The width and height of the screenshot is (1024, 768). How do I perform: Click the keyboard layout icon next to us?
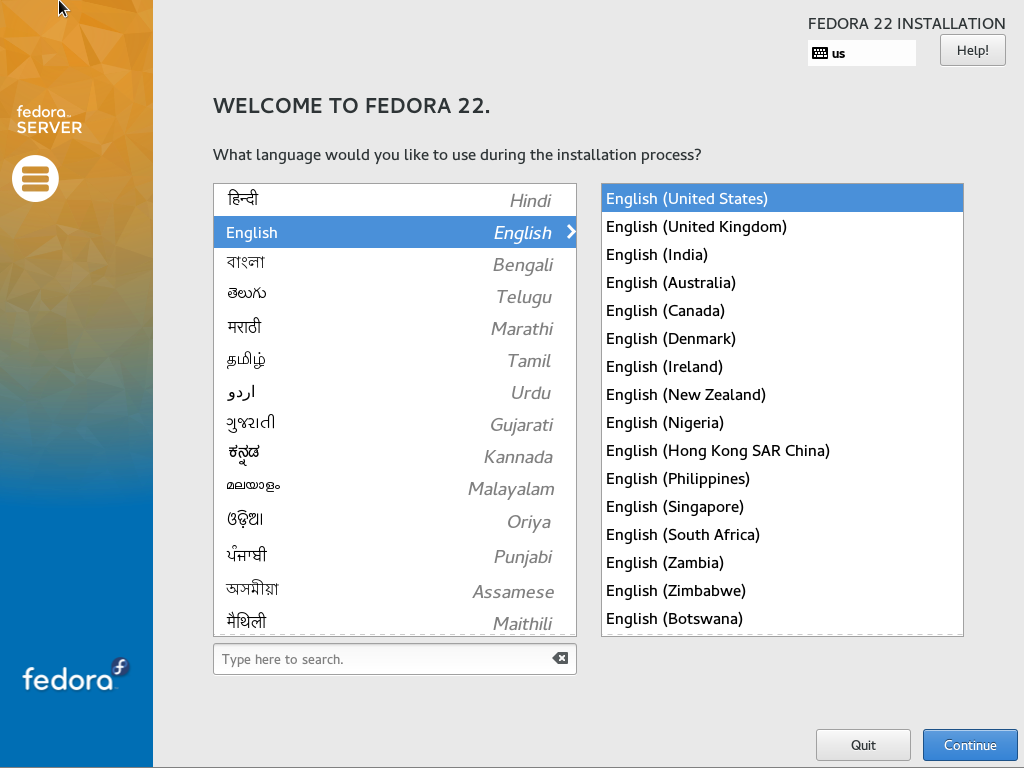click(820, 53)
